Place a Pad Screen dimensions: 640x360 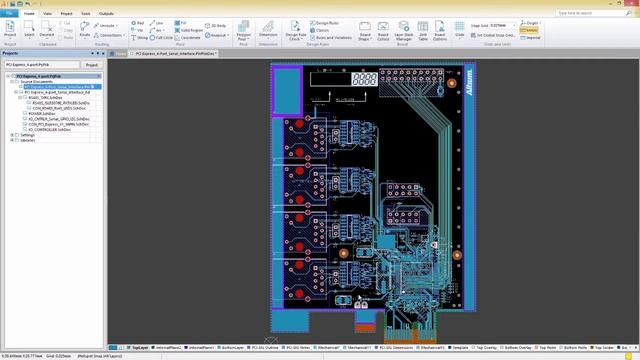pyautogui.click(x=138, y=23)
